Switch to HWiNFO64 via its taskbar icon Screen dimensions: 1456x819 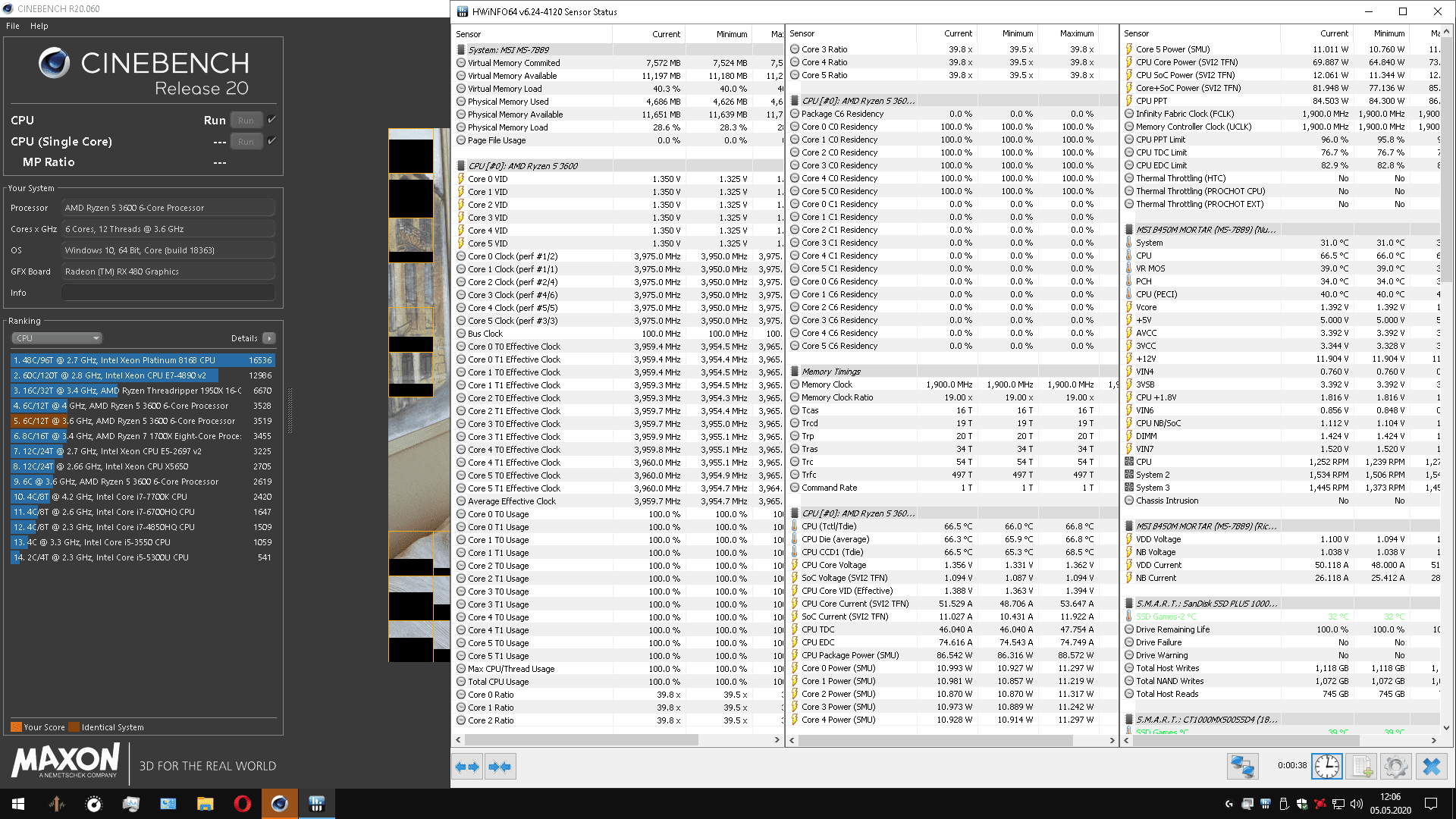coord(317,804)
